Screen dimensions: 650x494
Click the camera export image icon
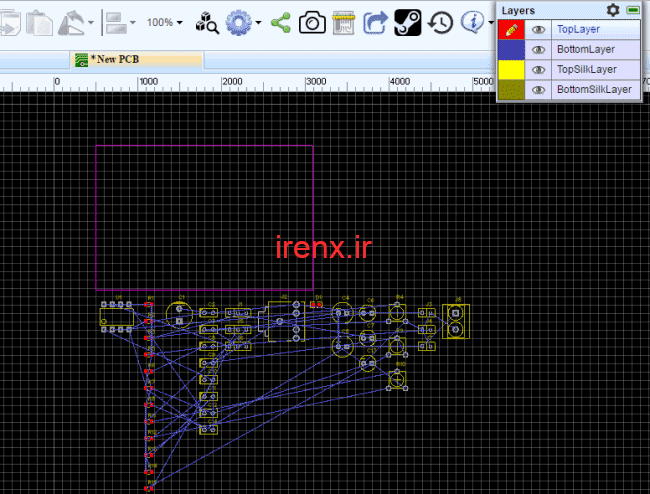pyautogui.click(x=312, y=21)
